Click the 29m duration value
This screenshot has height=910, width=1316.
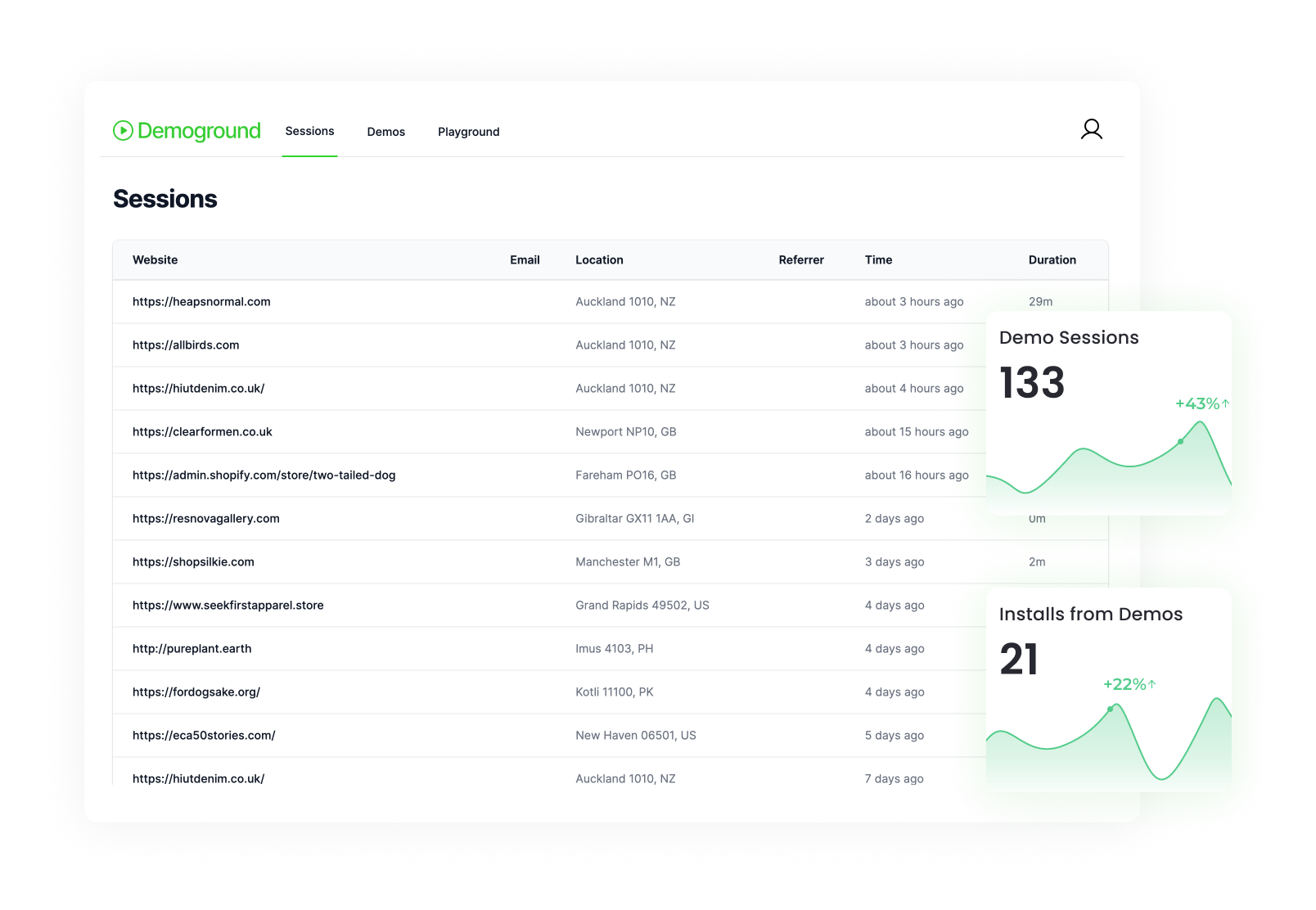tap(1040, 301)
